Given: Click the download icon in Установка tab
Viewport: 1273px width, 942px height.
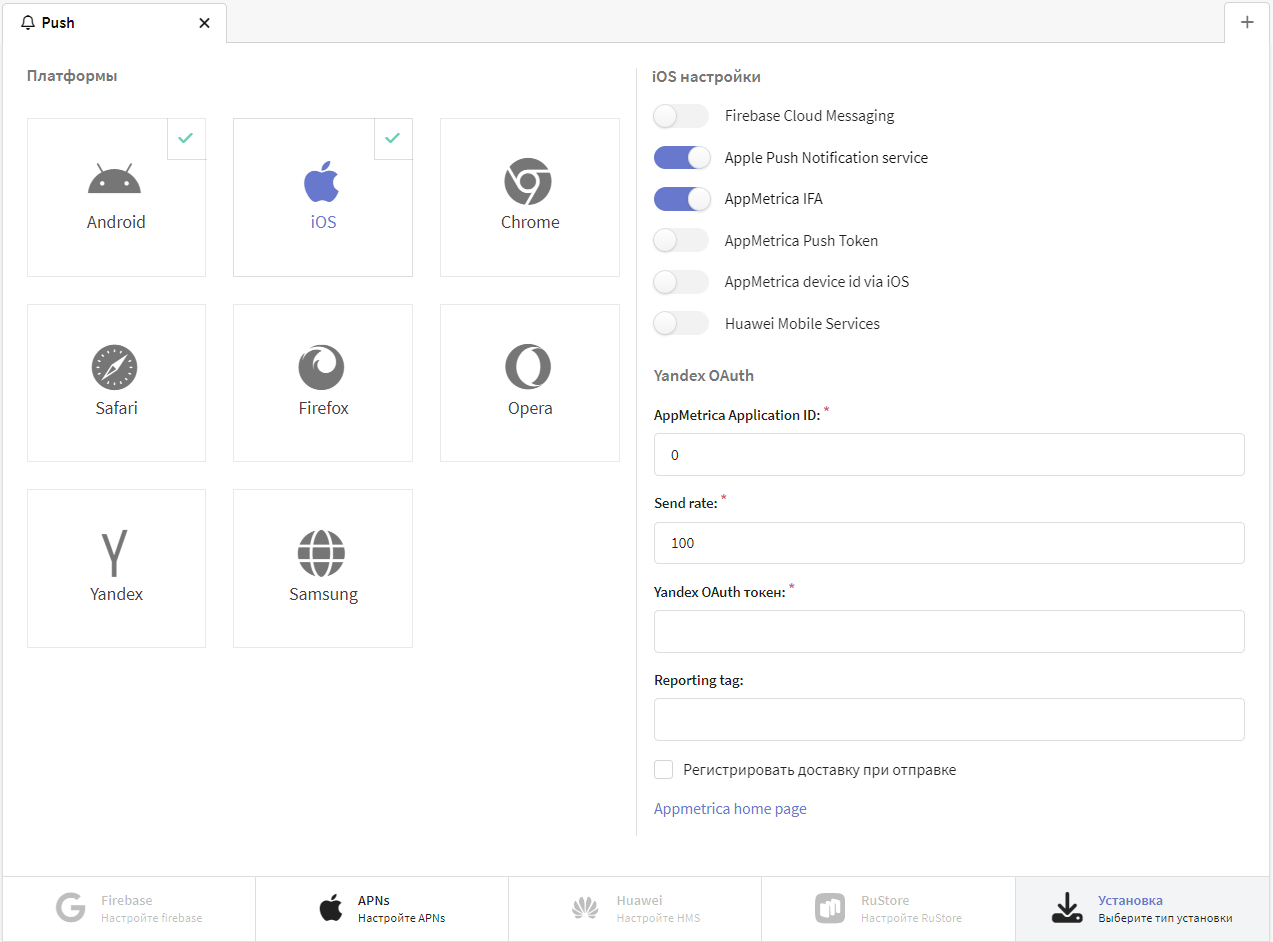Looking at the screenshot, I should tap(1067, 908).
